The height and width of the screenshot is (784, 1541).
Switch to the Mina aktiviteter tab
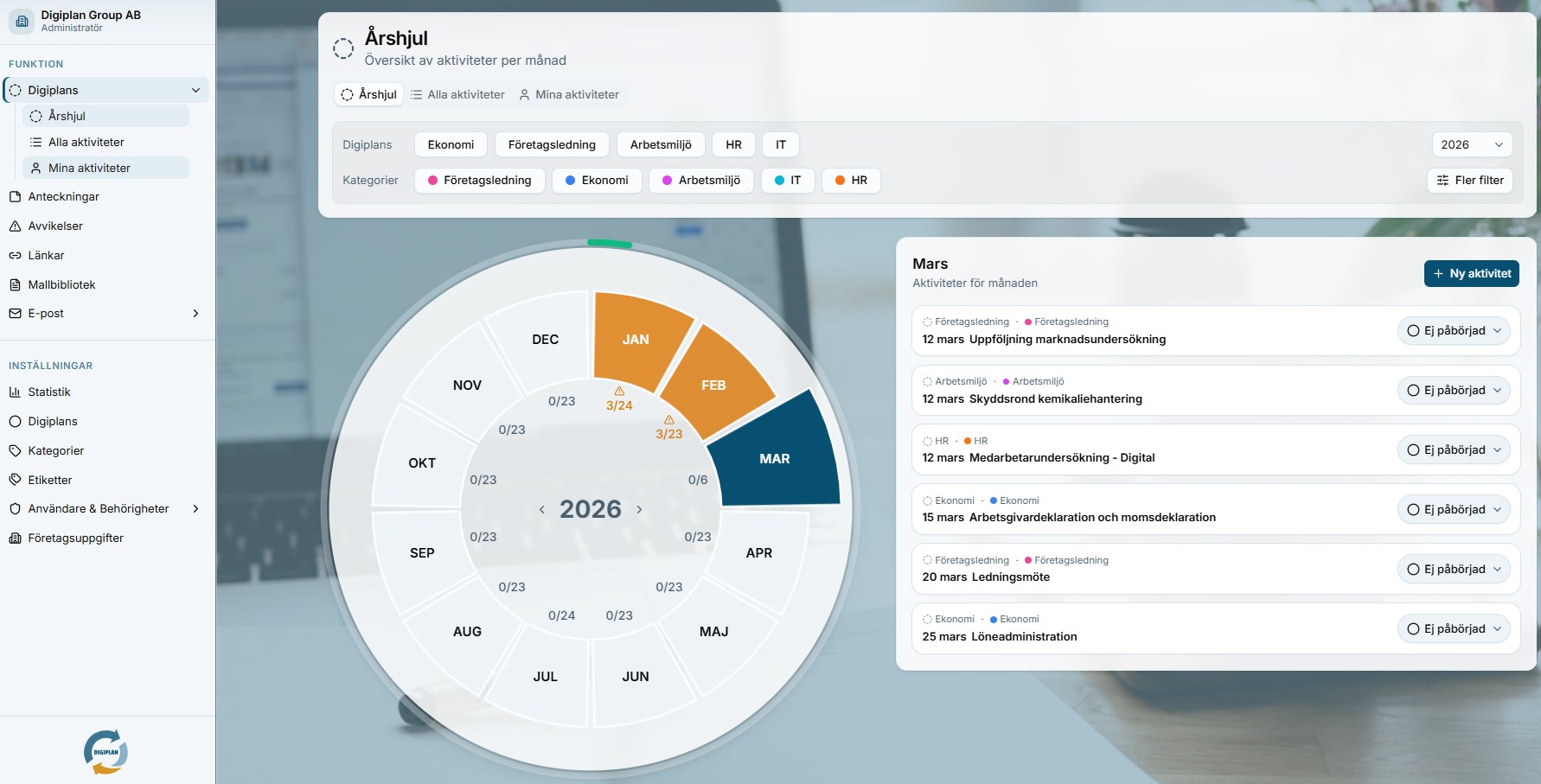click(568, 95)
